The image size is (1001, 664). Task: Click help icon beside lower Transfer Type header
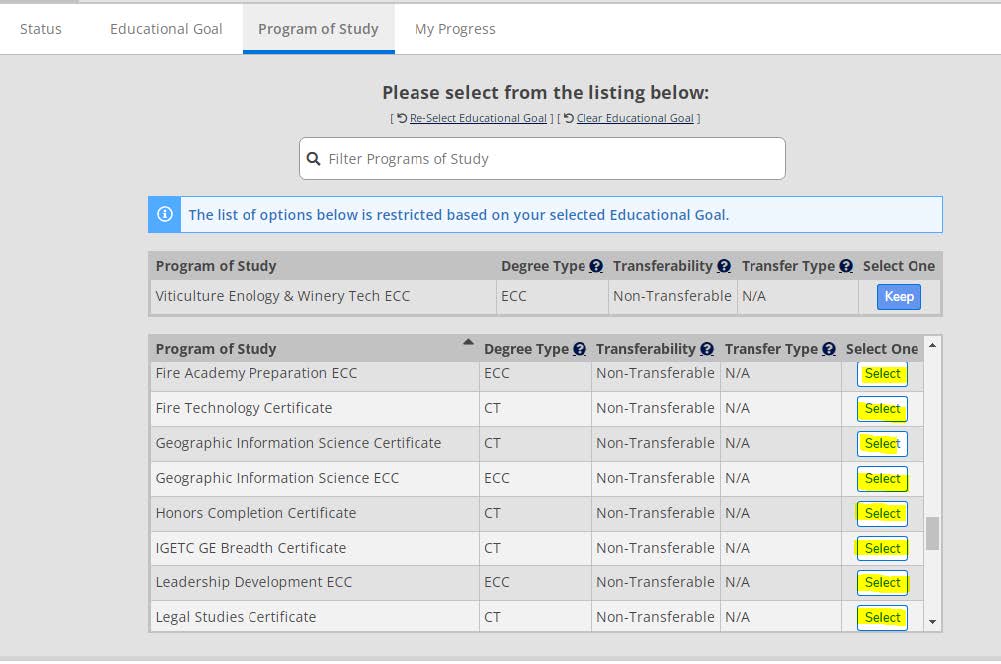829,349
